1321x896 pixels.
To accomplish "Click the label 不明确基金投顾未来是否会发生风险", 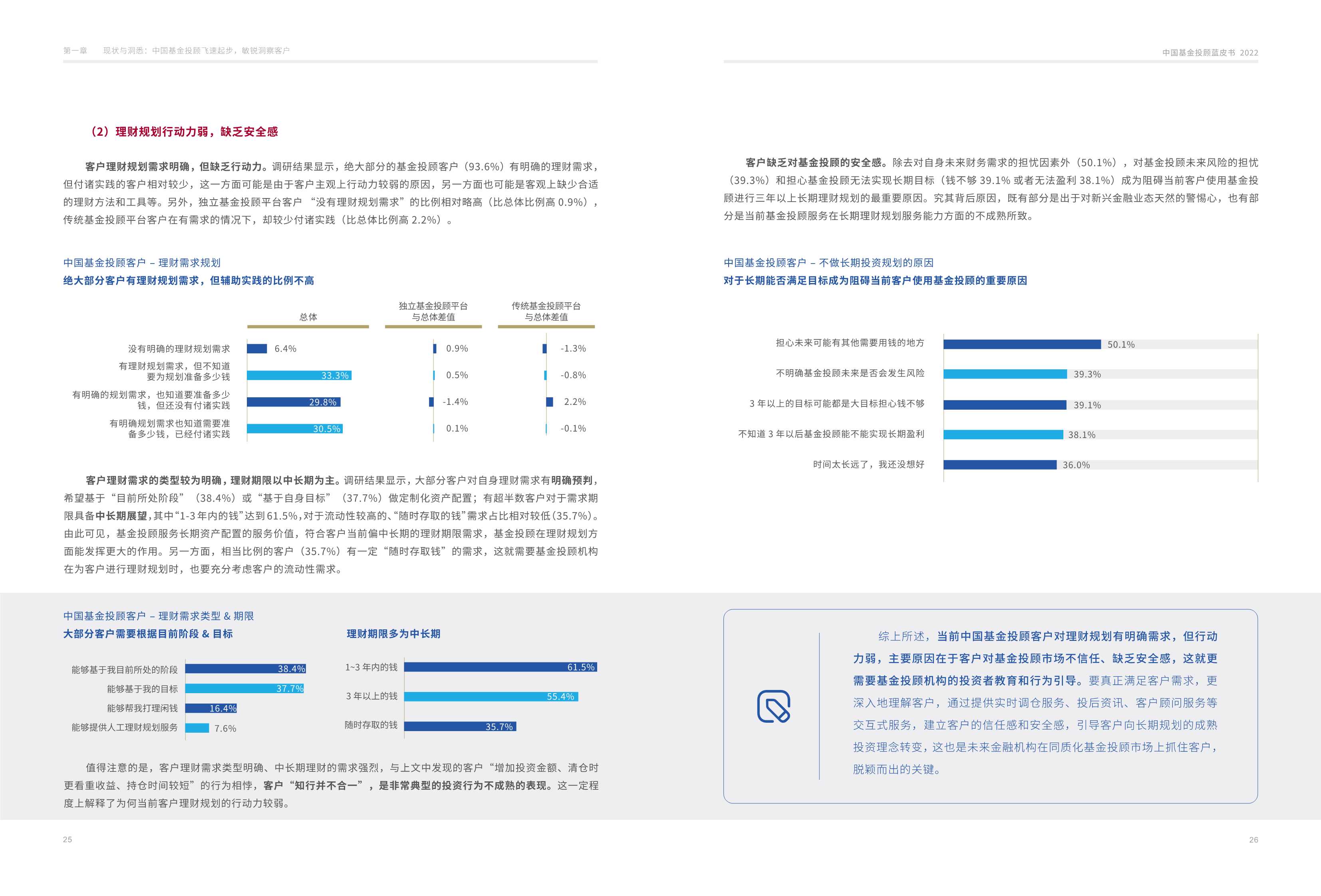I will (x=850, y=373).
